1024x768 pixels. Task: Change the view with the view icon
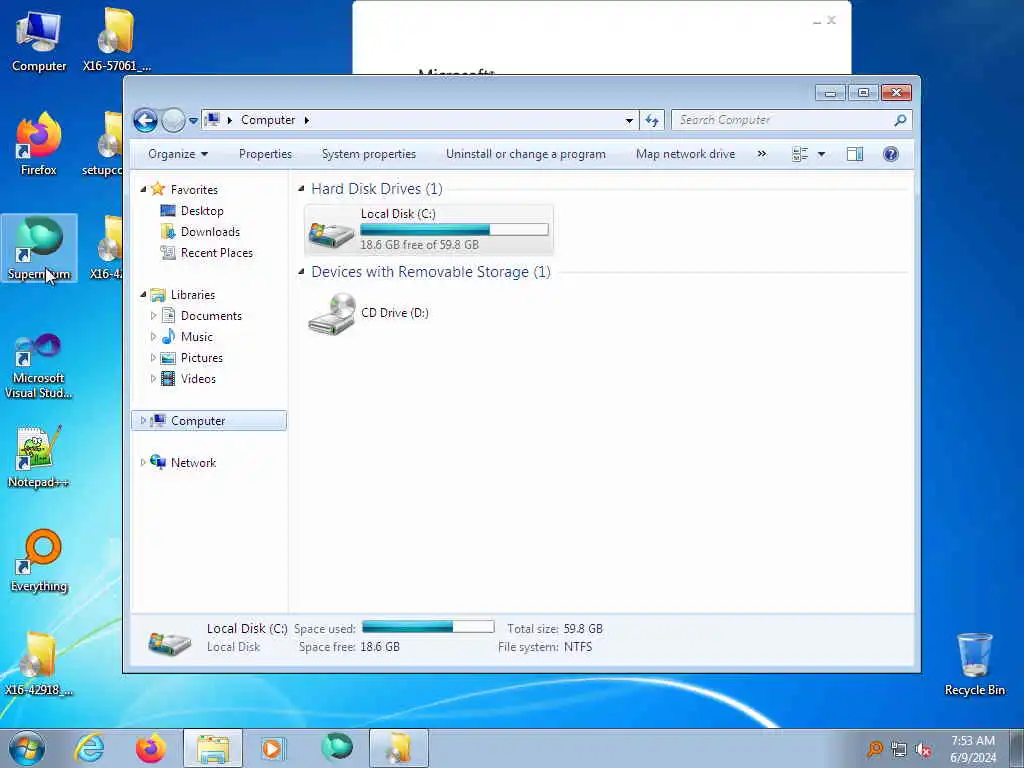(799, 154)
